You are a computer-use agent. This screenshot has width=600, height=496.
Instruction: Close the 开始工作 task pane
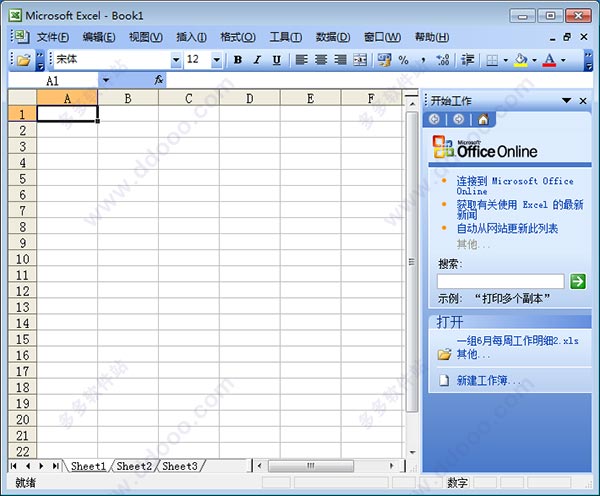[x=583, y=101]
